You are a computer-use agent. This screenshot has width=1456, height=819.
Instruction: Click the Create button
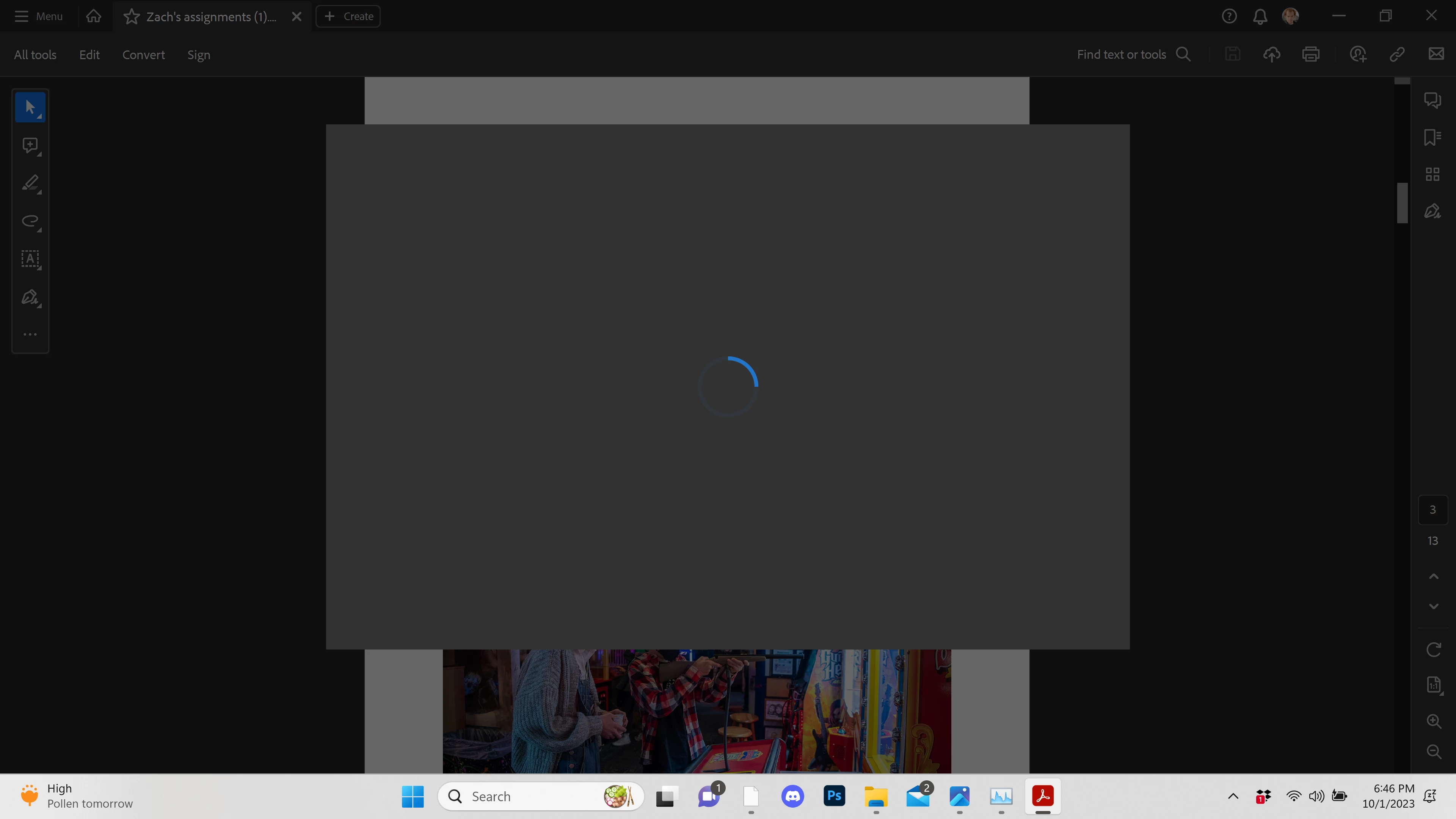coord(348,16)
